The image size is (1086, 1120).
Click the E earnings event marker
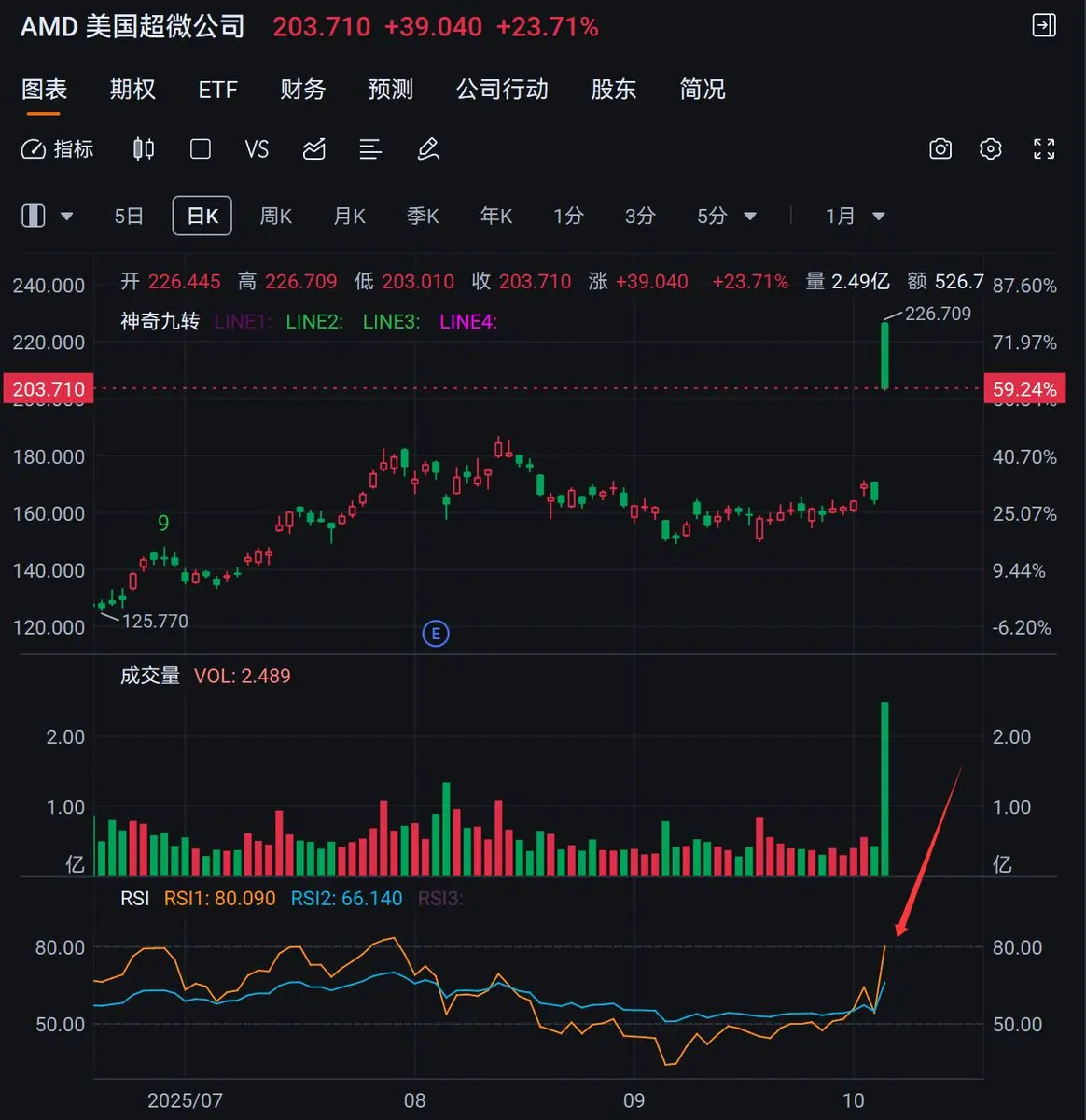point(435,634)
